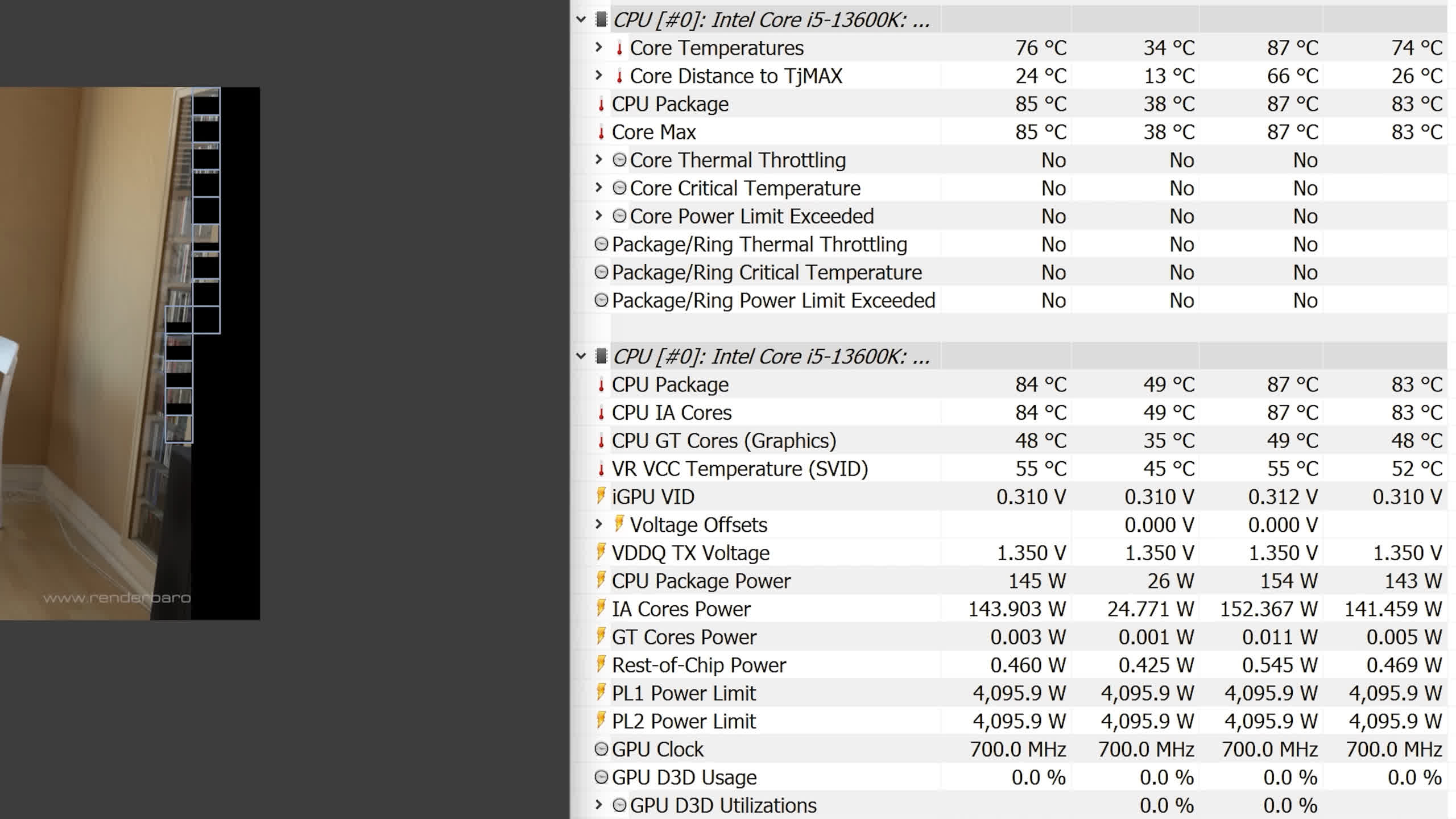Click the lightning icon beside iGPU VID
The height and width of the screenshot is (819, 1456).
pos(601,495)
